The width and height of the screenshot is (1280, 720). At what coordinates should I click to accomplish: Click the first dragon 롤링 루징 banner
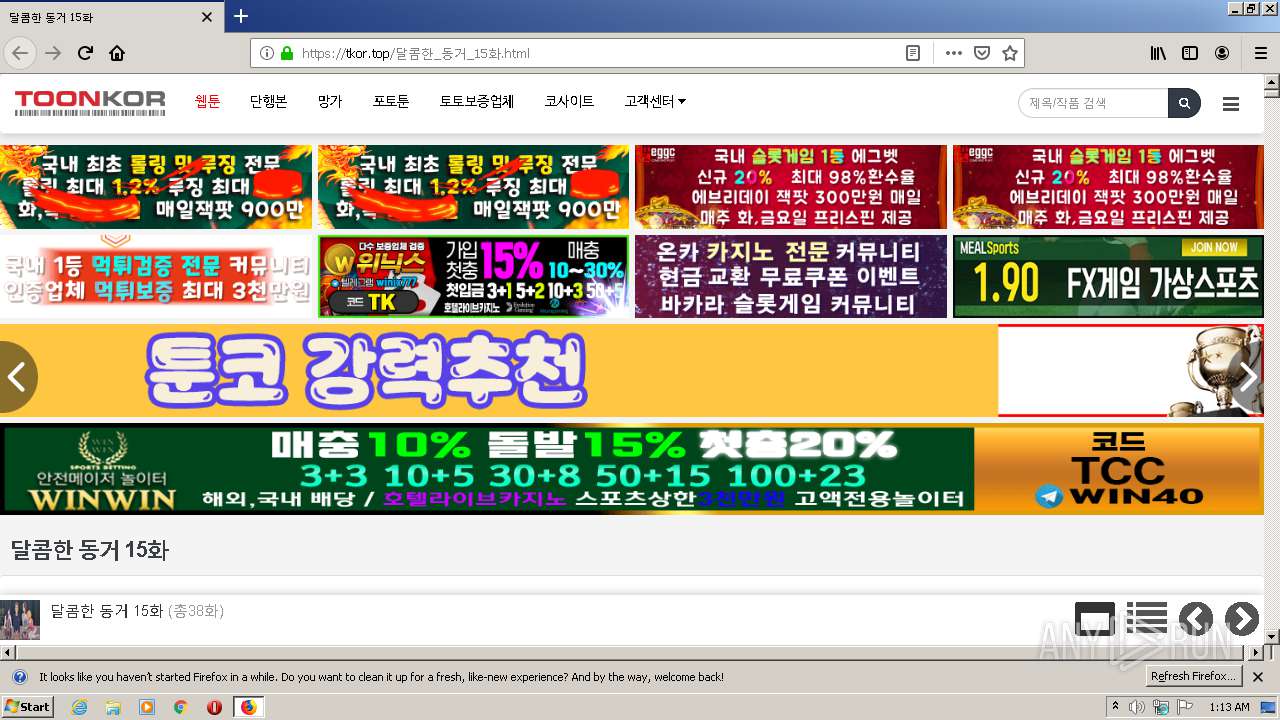(156, 187)
